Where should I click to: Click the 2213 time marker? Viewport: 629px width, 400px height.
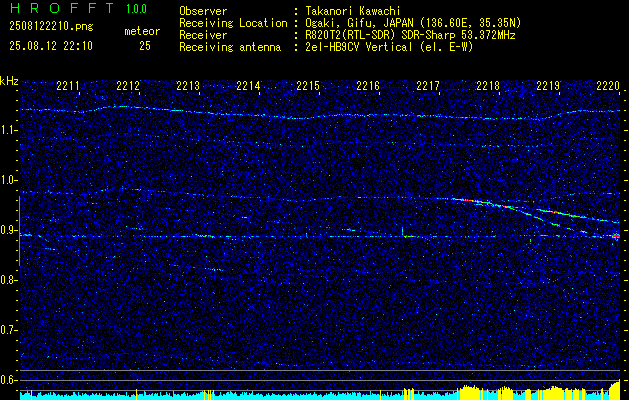coord(188,85)
